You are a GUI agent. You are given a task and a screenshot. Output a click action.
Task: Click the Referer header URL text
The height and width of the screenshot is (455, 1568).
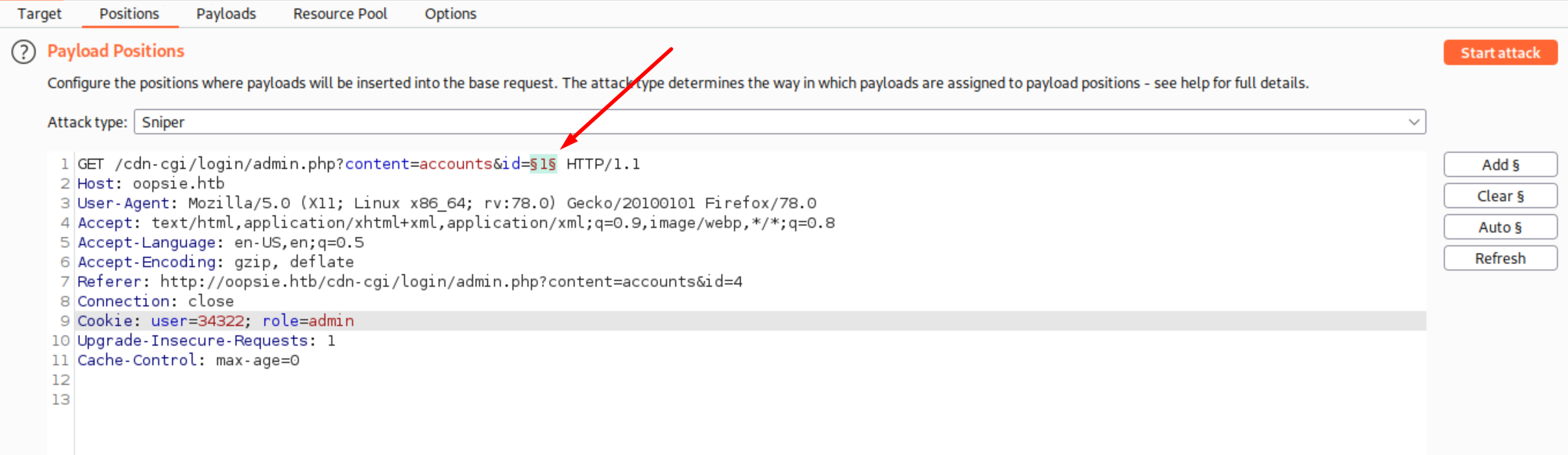(x=451, y=282)
